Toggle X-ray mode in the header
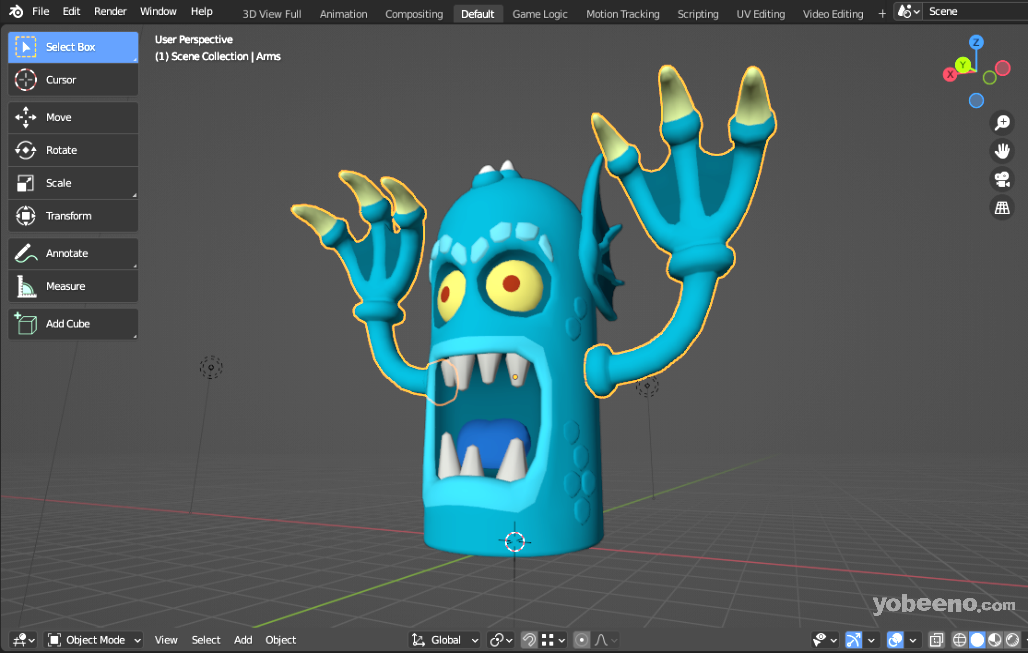This screenshot has width=1028, height=653. click(x=936, y=640)
